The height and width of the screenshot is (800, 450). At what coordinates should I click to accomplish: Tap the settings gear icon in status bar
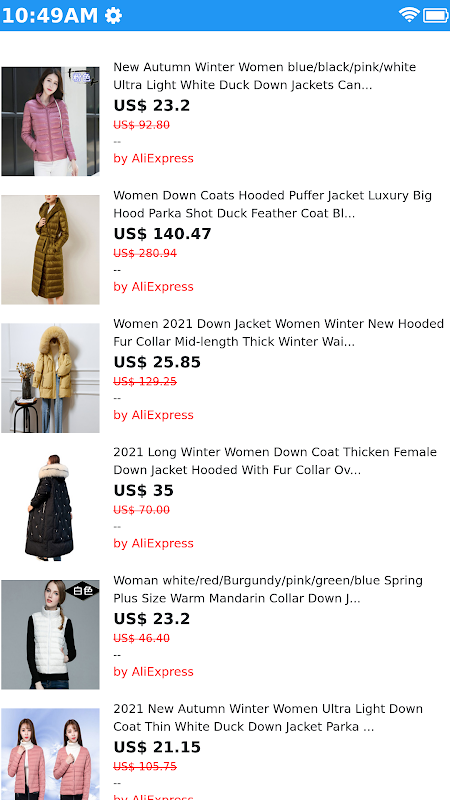[113, 16]
